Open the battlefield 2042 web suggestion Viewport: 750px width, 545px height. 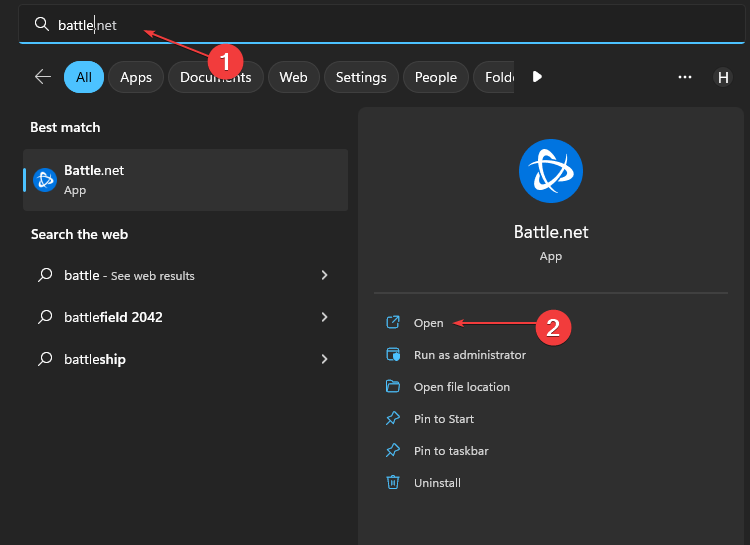pyautogui.click(x=186, y=317)
